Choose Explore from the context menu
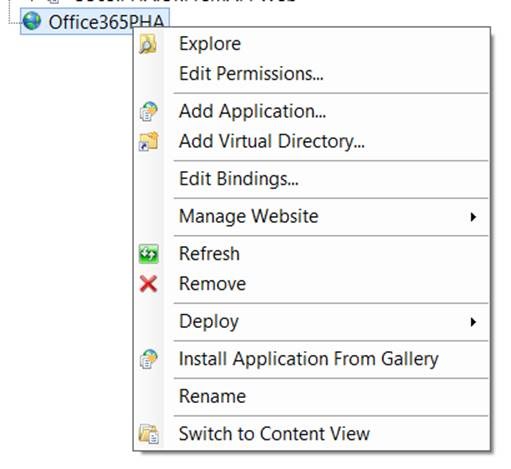This screenshot has height=469, width=511. point(210,44)
